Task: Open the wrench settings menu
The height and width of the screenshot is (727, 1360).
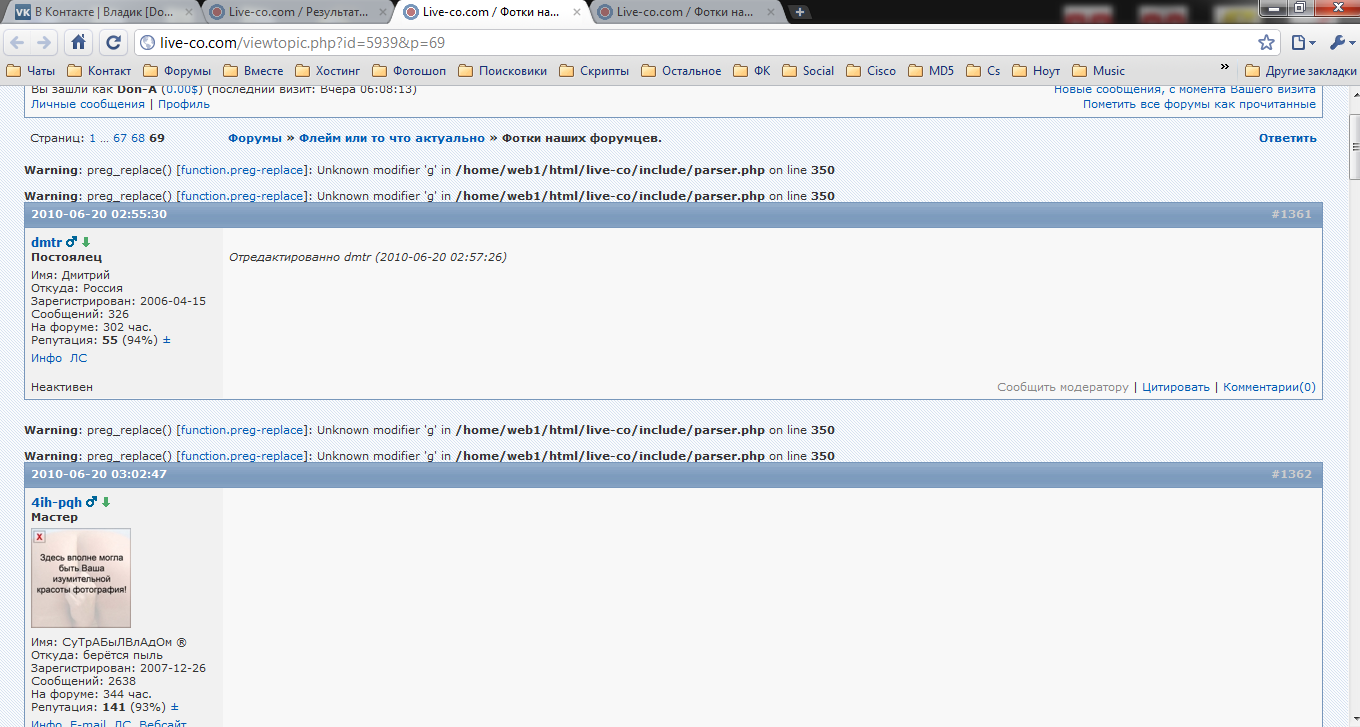Action: coord(1338,42)
